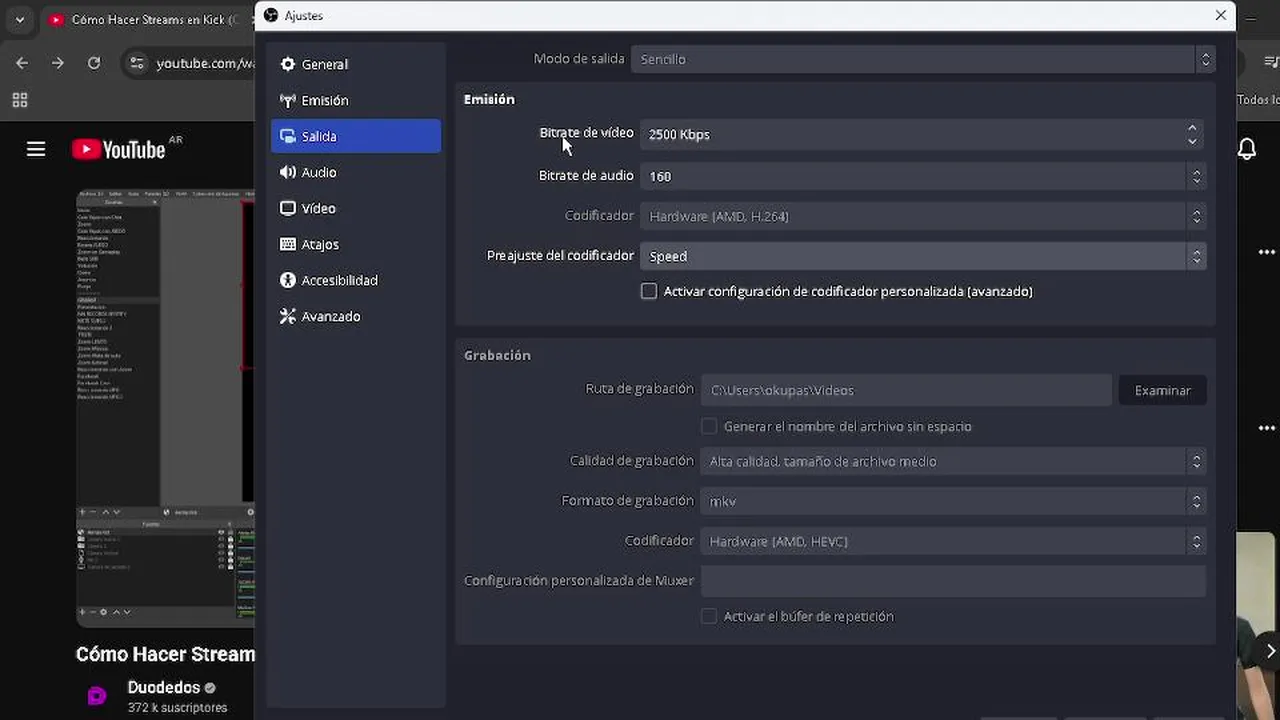Click the YouTube notifications bell
1280x720 pixels.
point(1247,149)
